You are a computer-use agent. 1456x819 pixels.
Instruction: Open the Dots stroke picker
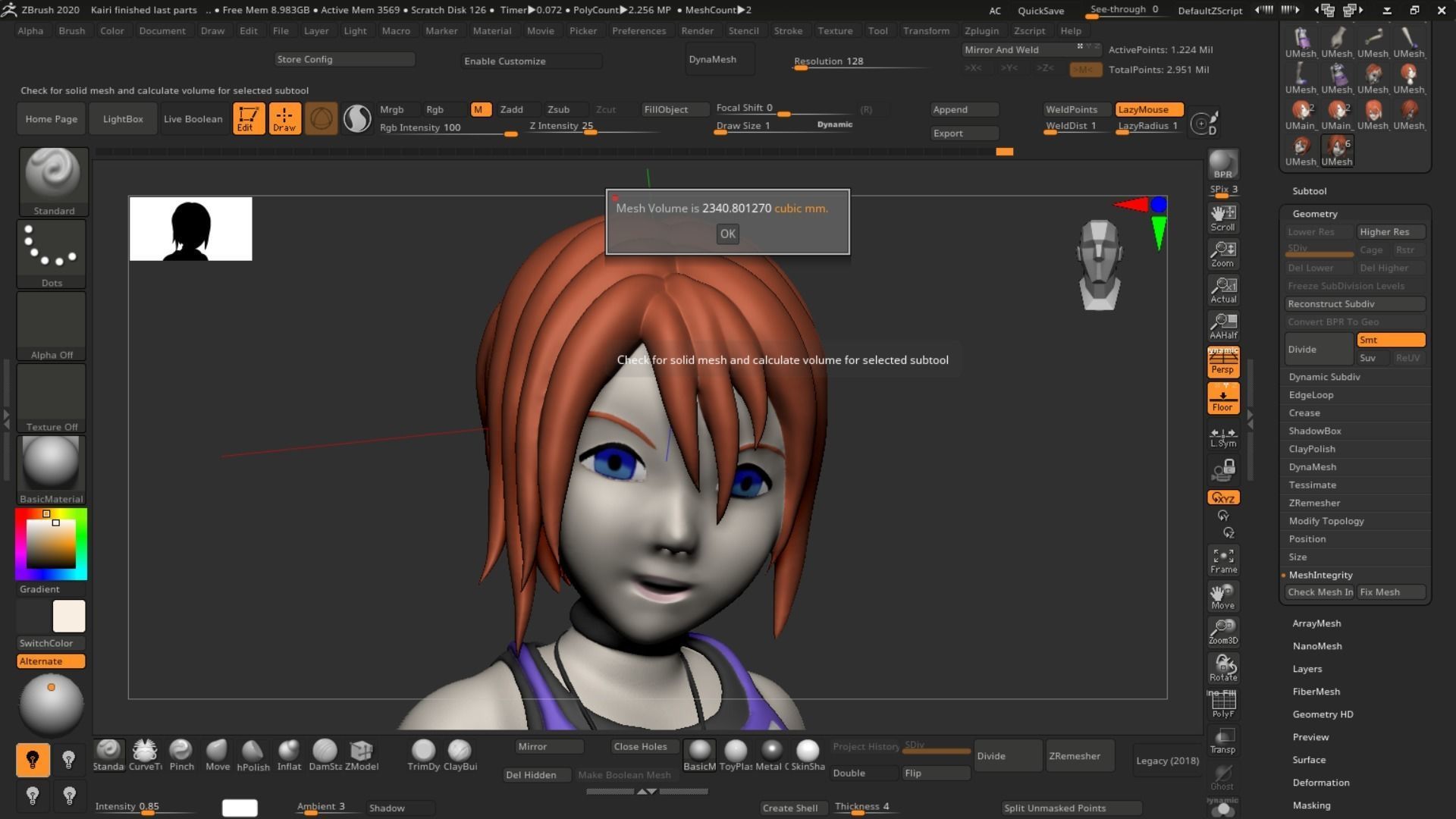click(52, 254)
